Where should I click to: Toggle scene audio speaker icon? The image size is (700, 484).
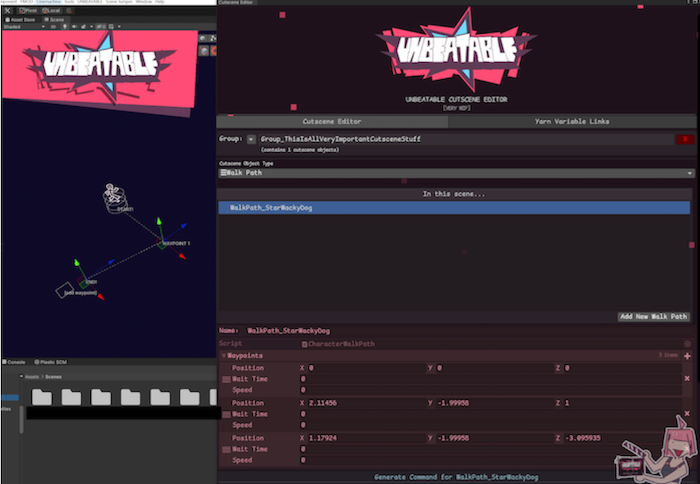point(74,27)
